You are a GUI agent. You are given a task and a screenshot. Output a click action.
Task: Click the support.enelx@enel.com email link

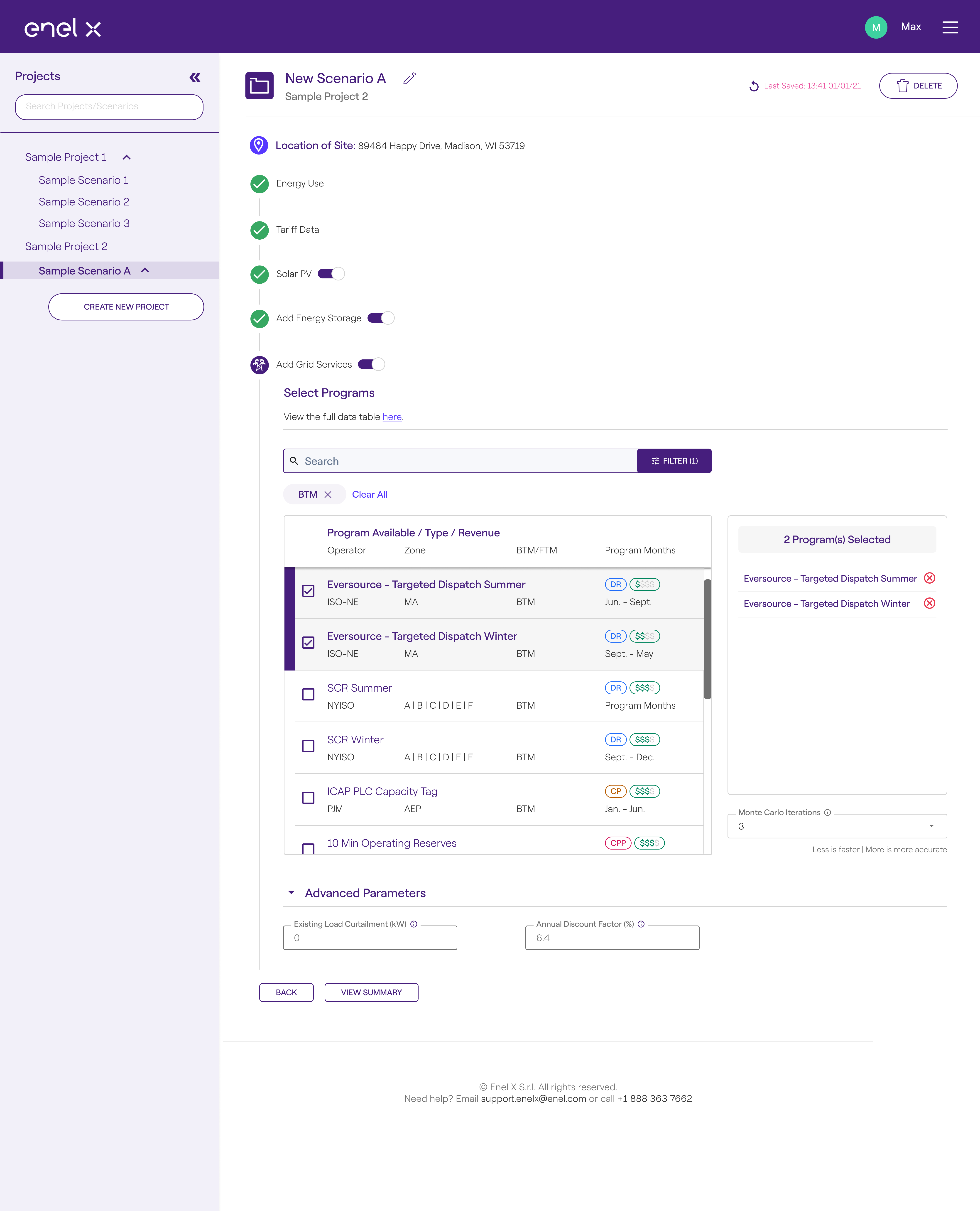pyautogui.click(x=534, y=1099)
